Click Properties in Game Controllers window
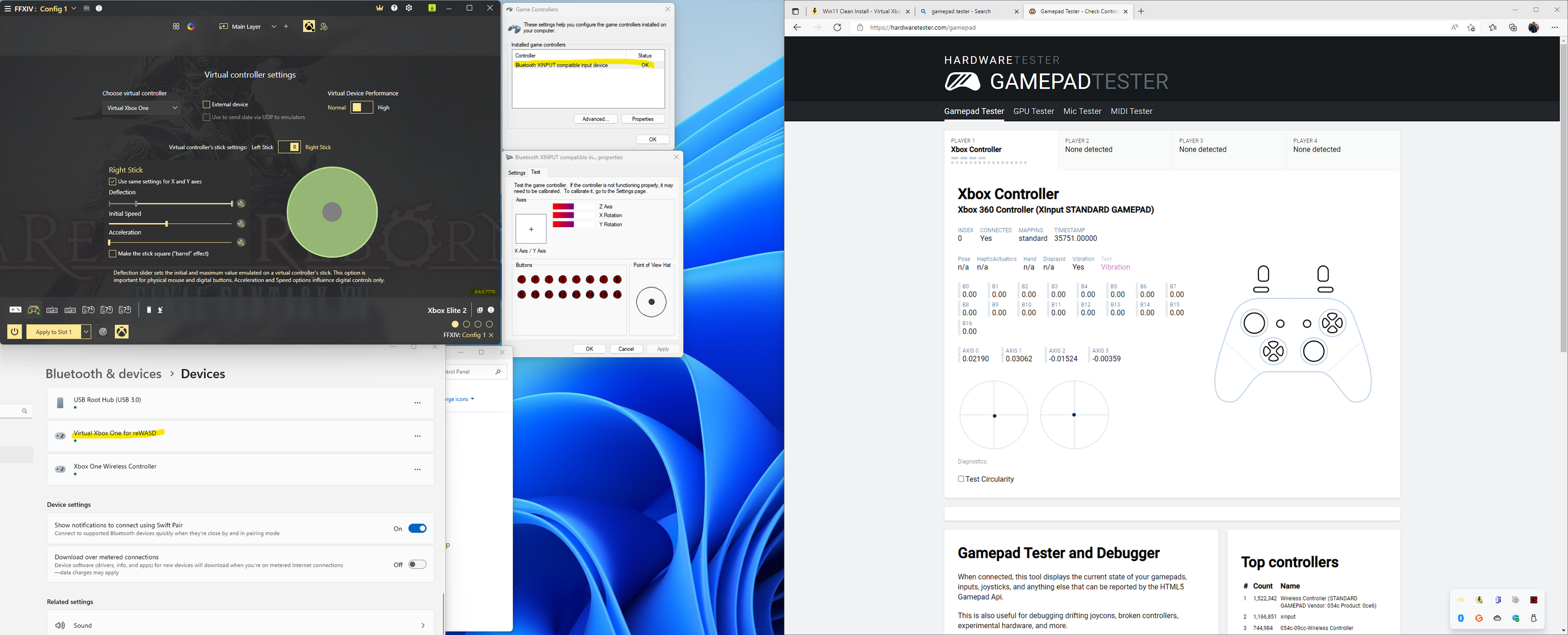This screenshot has width=1568, height=635. tap(643, 120)
